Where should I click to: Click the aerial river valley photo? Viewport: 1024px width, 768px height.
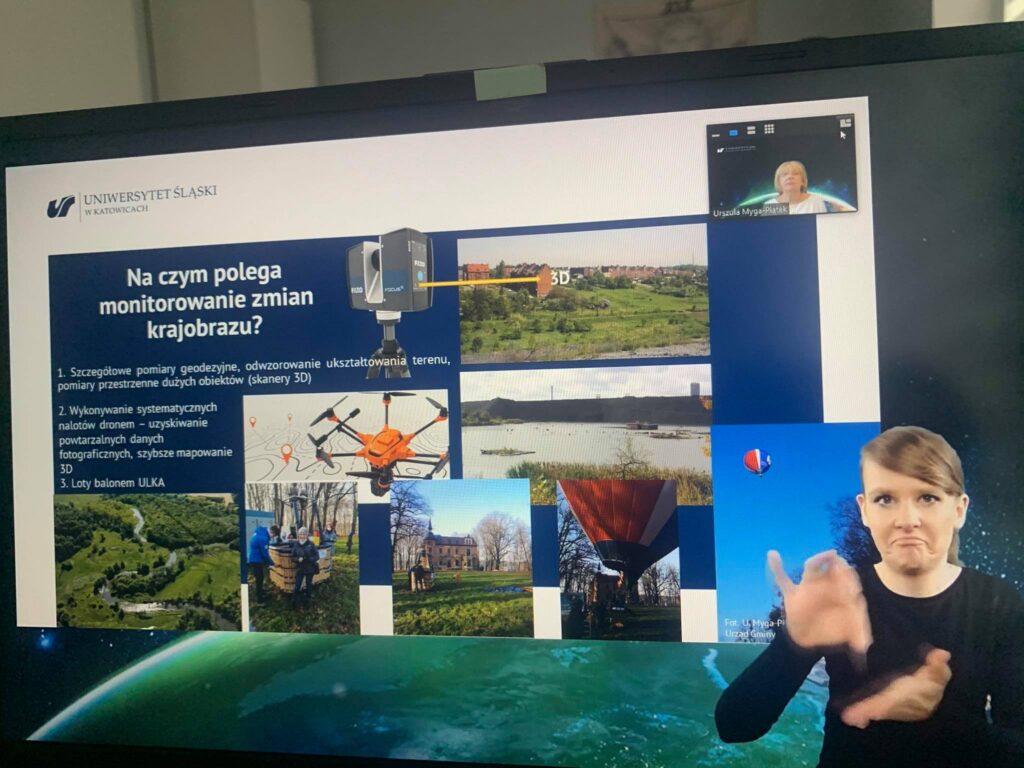point(148,562)
